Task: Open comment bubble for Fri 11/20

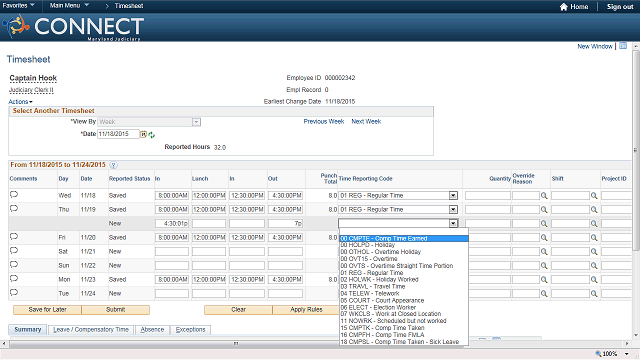Action: tap(14, 236)
